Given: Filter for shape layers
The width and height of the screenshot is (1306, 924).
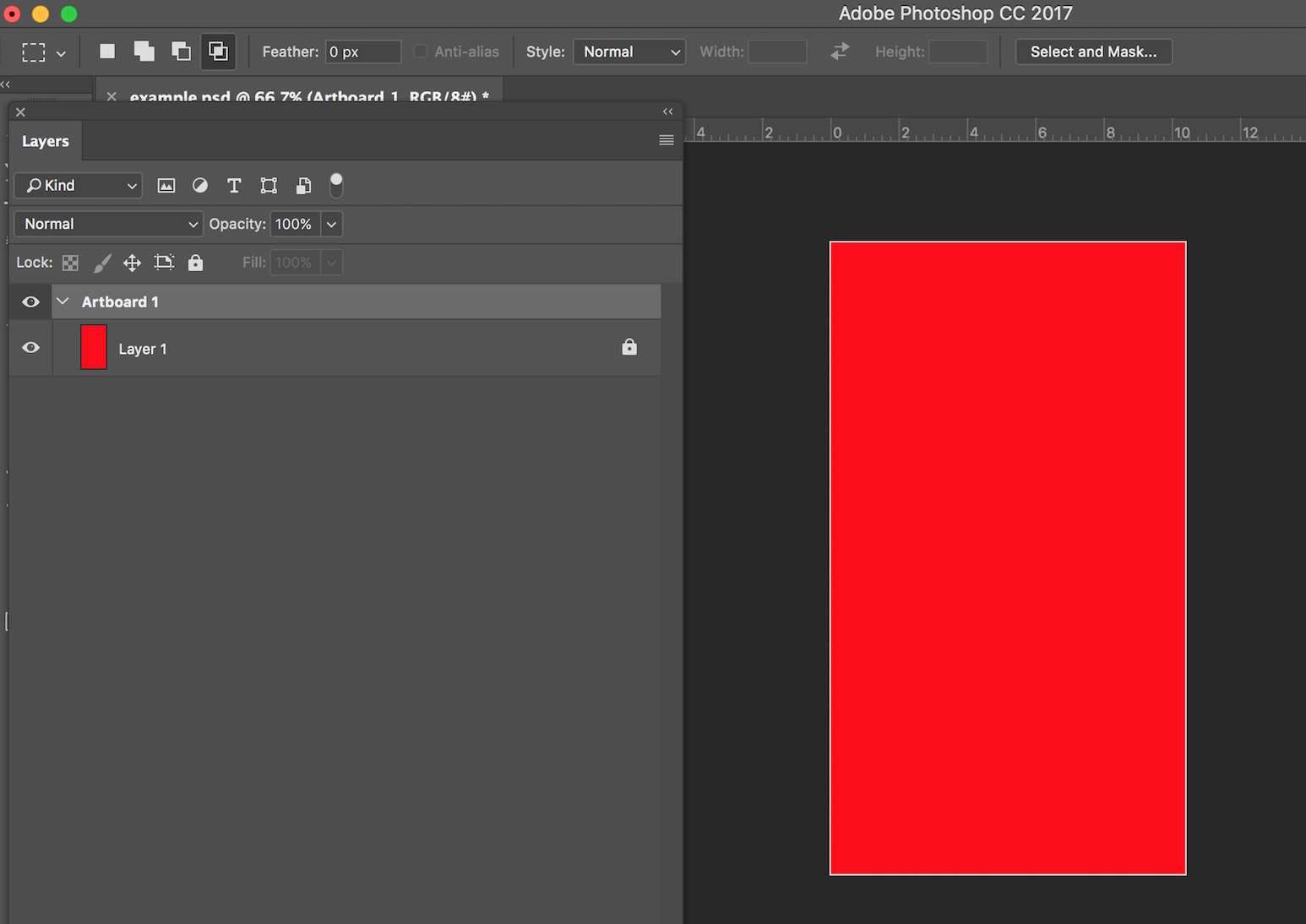Looking at the screenshot, I should pos(269,186).
